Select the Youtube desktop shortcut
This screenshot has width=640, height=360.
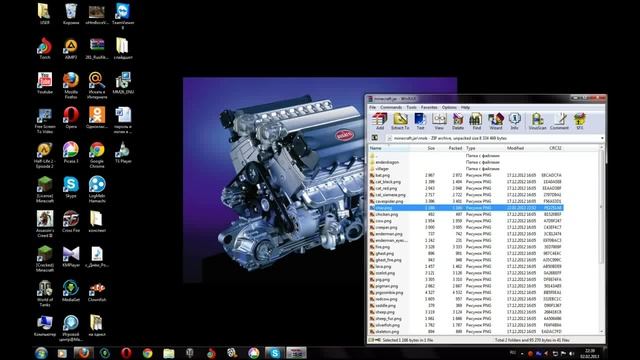pos(45,83)
